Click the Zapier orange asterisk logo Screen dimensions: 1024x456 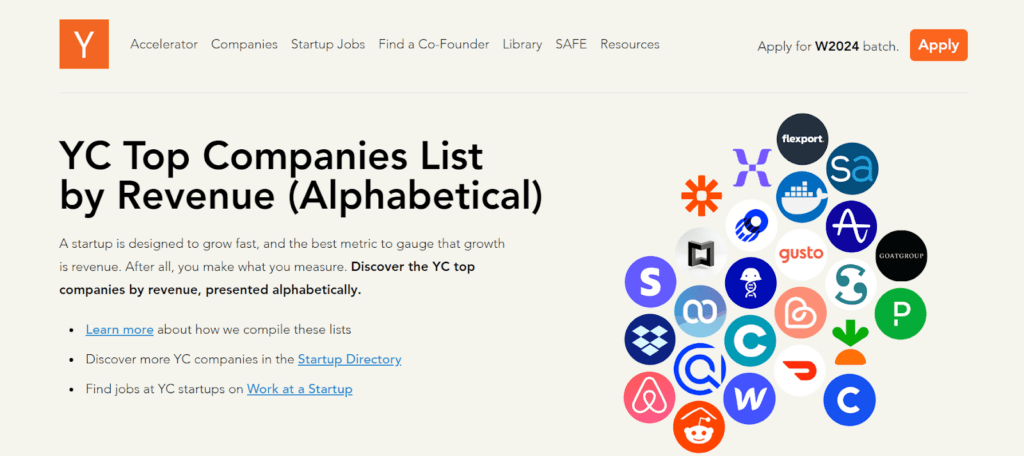701,196
